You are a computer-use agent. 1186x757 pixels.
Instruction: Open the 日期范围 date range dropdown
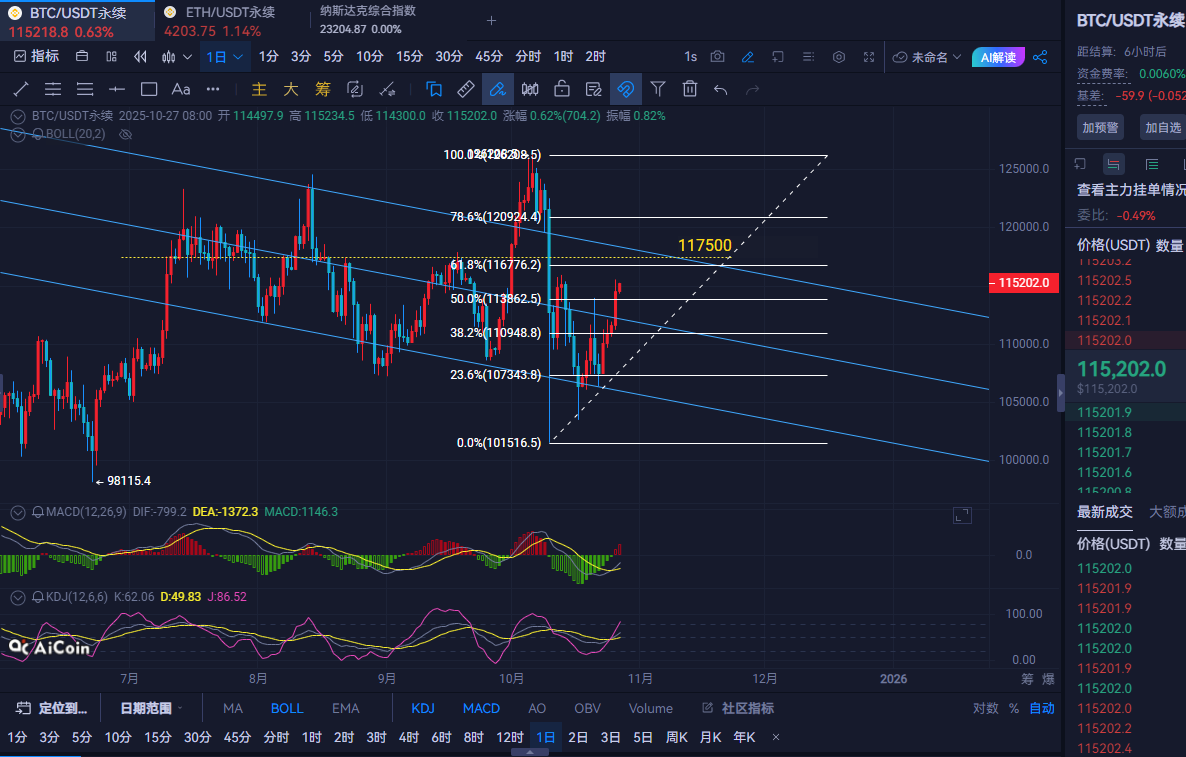[151, 708]
